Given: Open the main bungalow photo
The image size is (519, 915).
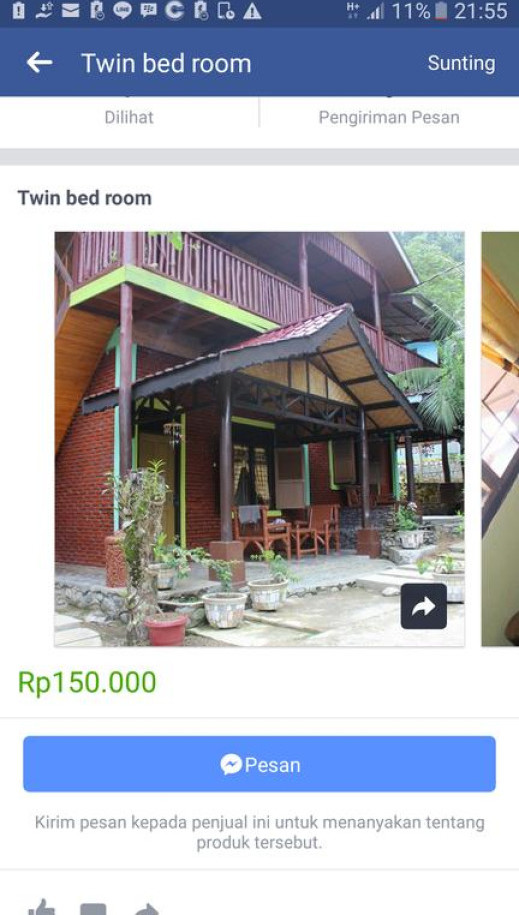Looking at the screenshot, I should pyautogui.click(x=260, y=439).
